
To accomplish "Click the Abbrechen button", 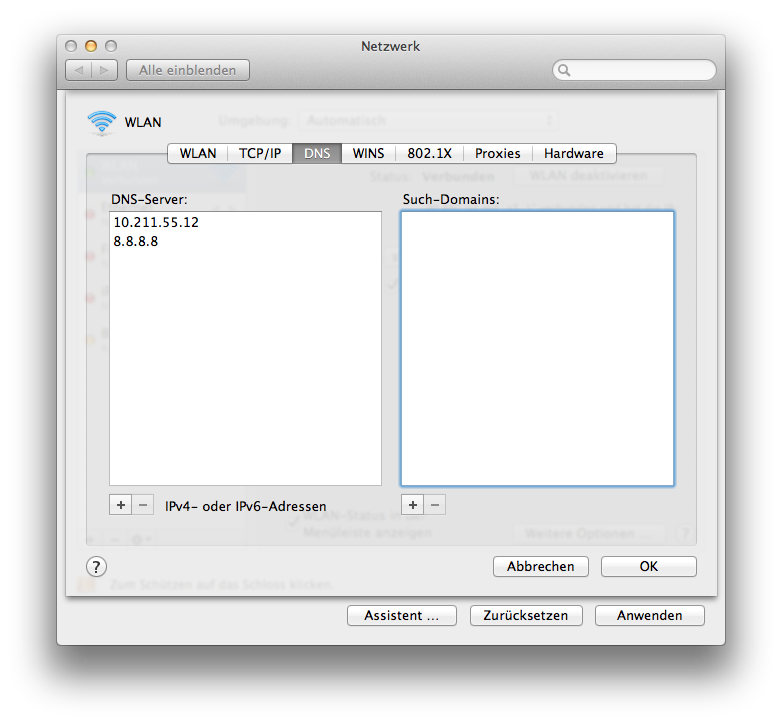I will (x=541, y=566).
